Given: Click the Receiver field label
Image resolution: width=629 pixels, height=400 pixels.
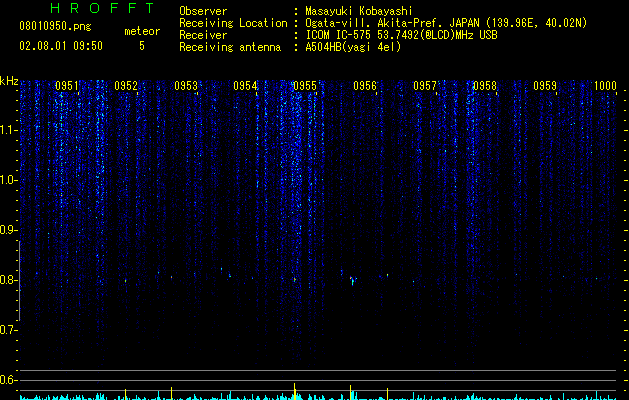Looking at the screenshot, I should coord(203,35).
